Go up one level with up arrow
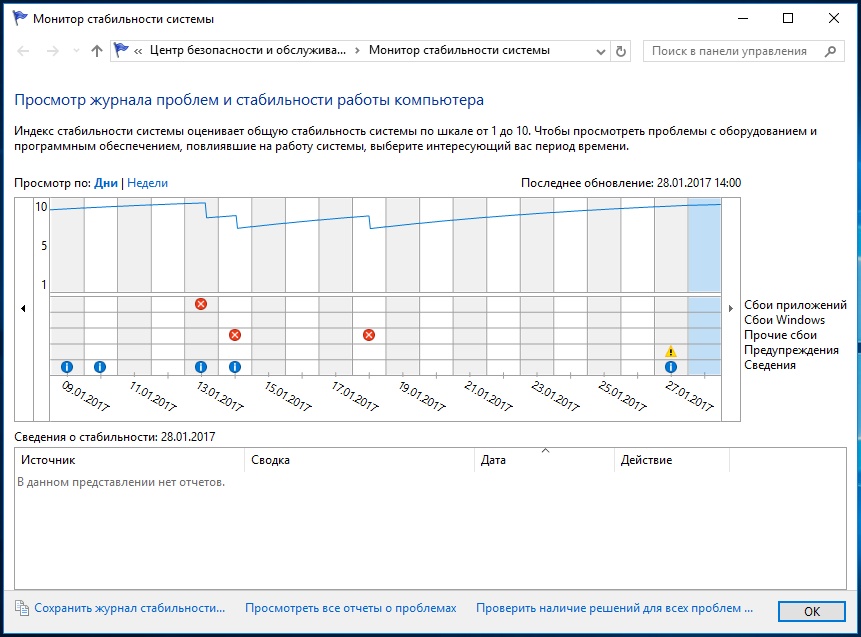861x637 pixels. pyautogui.click(x=97, y=51)
